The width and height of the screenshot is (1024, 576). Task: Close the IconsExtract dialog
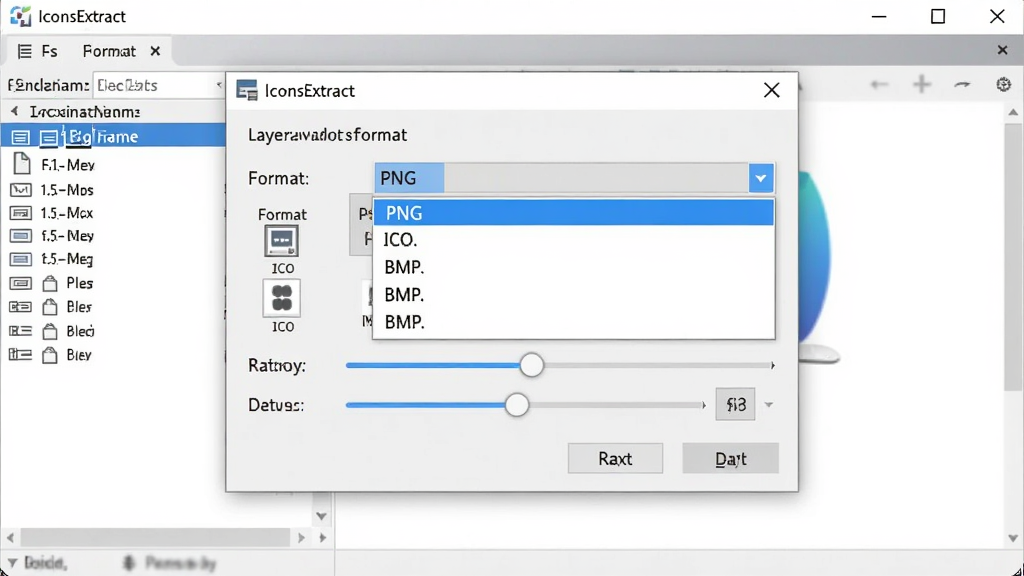pos(772,90)
